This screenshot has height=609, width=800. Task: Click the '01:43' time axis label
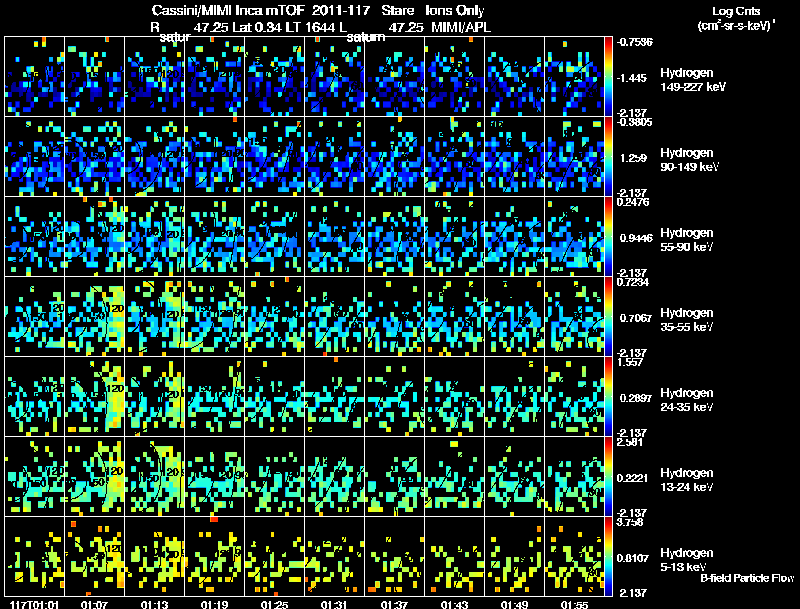pyautogui.click(x=454, y=604)
